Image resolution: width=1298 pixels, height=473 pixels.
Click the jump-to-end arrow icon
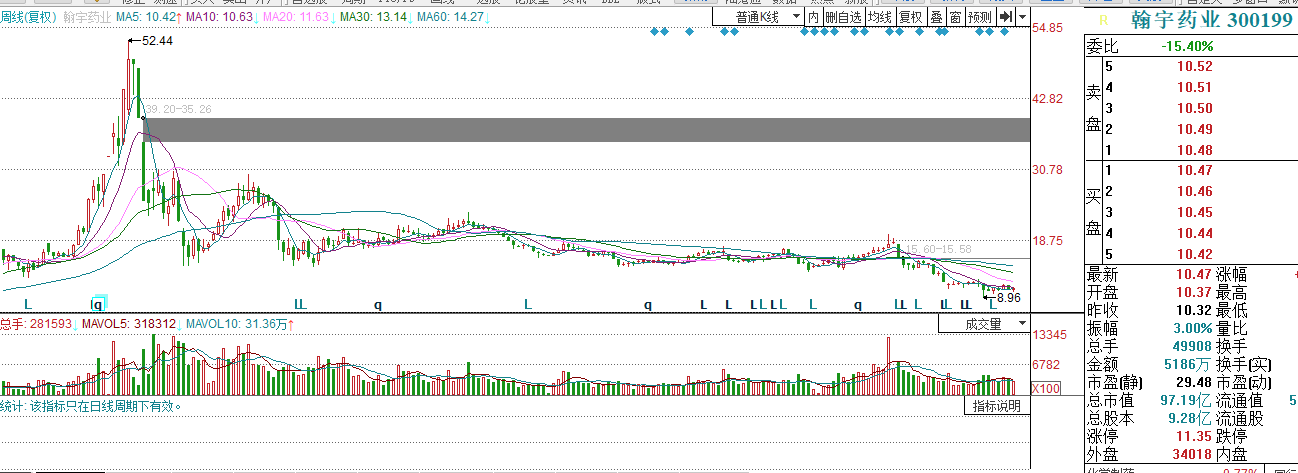click(1006, 17)
